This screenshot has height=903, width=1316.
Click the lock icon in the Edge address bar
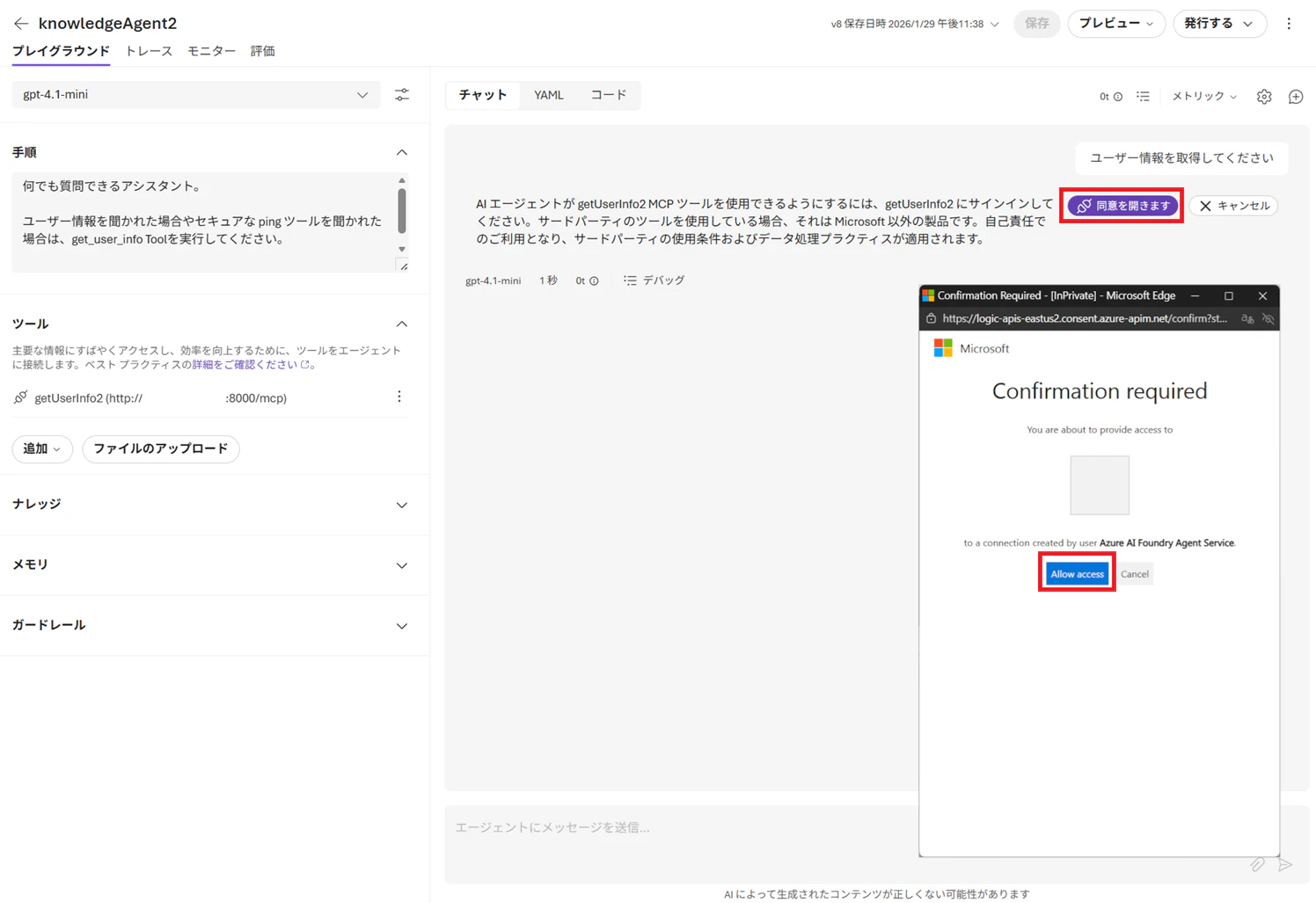point(931,319)
